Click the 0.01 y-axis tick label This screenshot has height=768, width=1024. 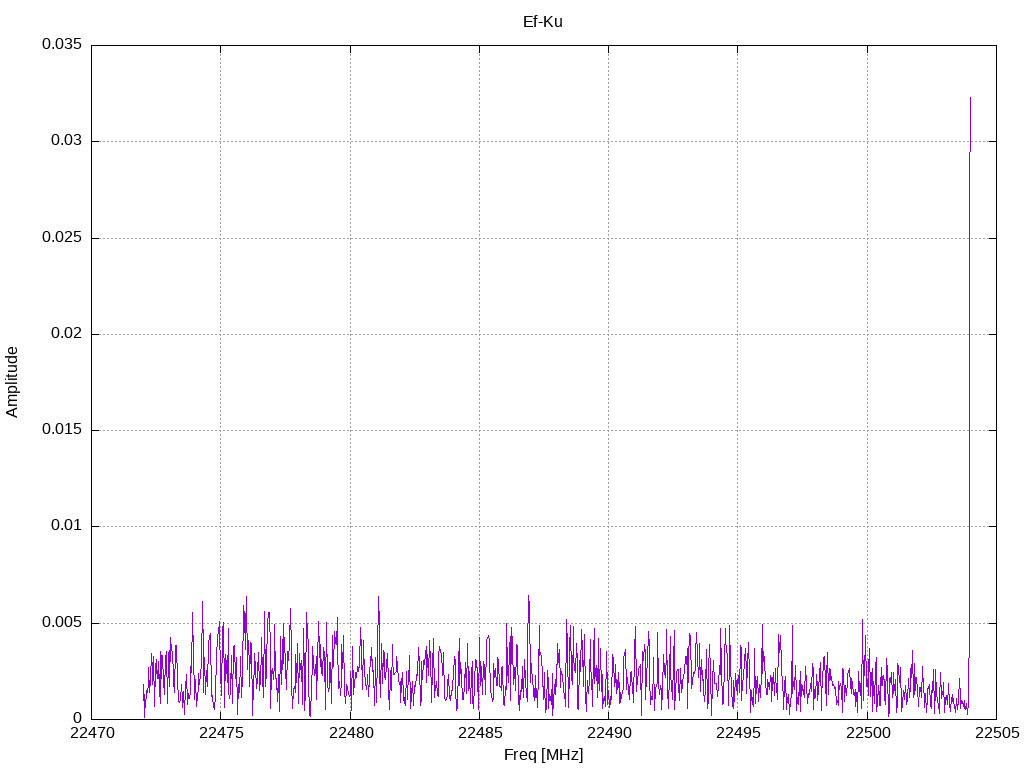point(67,525)
